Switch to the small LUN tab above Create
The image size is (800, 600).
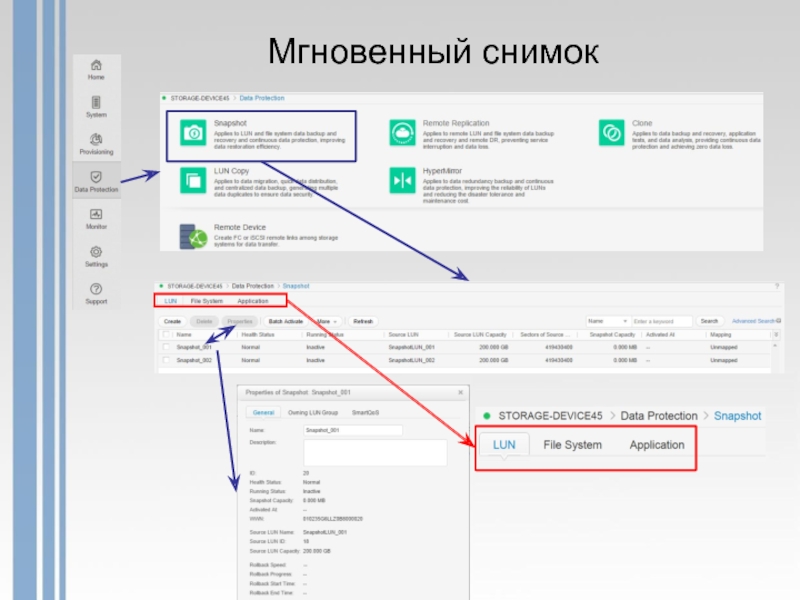click(170, 301)
